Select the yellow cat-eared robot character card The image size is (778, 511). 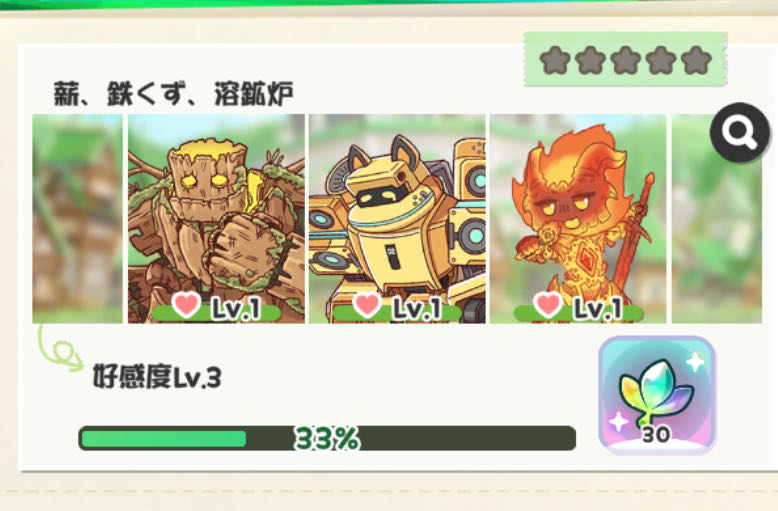pos(397,219)
